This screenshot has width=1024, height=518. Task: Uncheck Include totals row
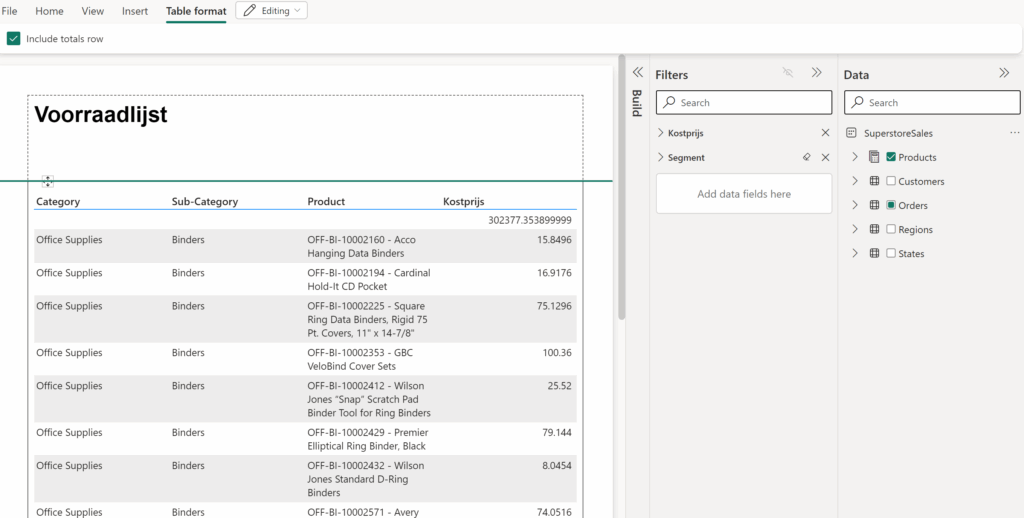coord(13,39)
